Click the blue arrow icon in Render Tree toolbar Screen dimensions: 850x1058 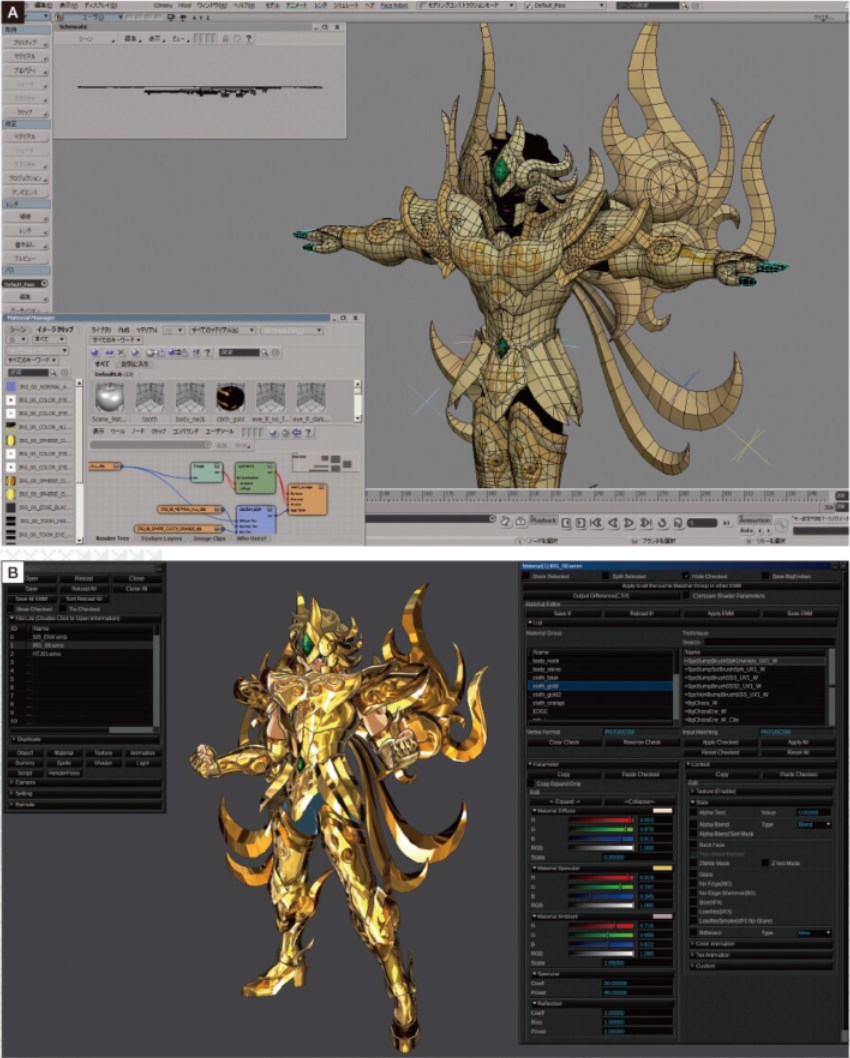(x=296, y=433)
